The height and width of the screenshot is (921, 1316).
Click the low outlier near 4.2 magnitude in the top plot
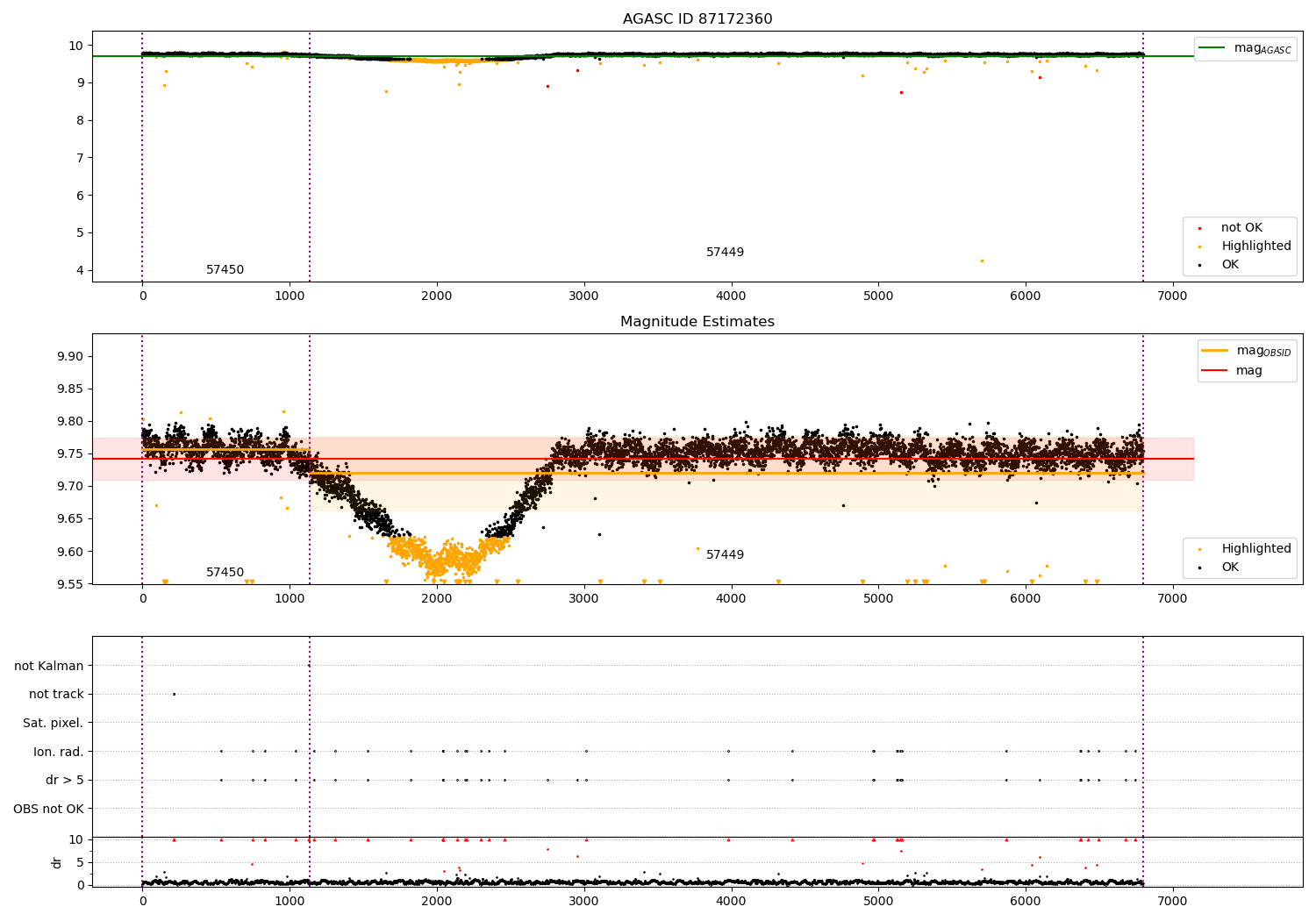982,261
